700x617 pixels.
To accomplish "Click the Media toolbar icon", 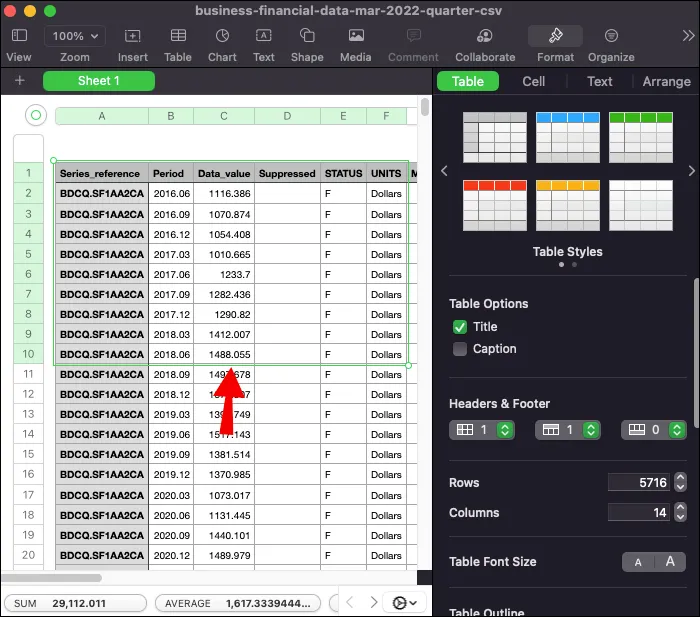I will [x=355, y=36].
